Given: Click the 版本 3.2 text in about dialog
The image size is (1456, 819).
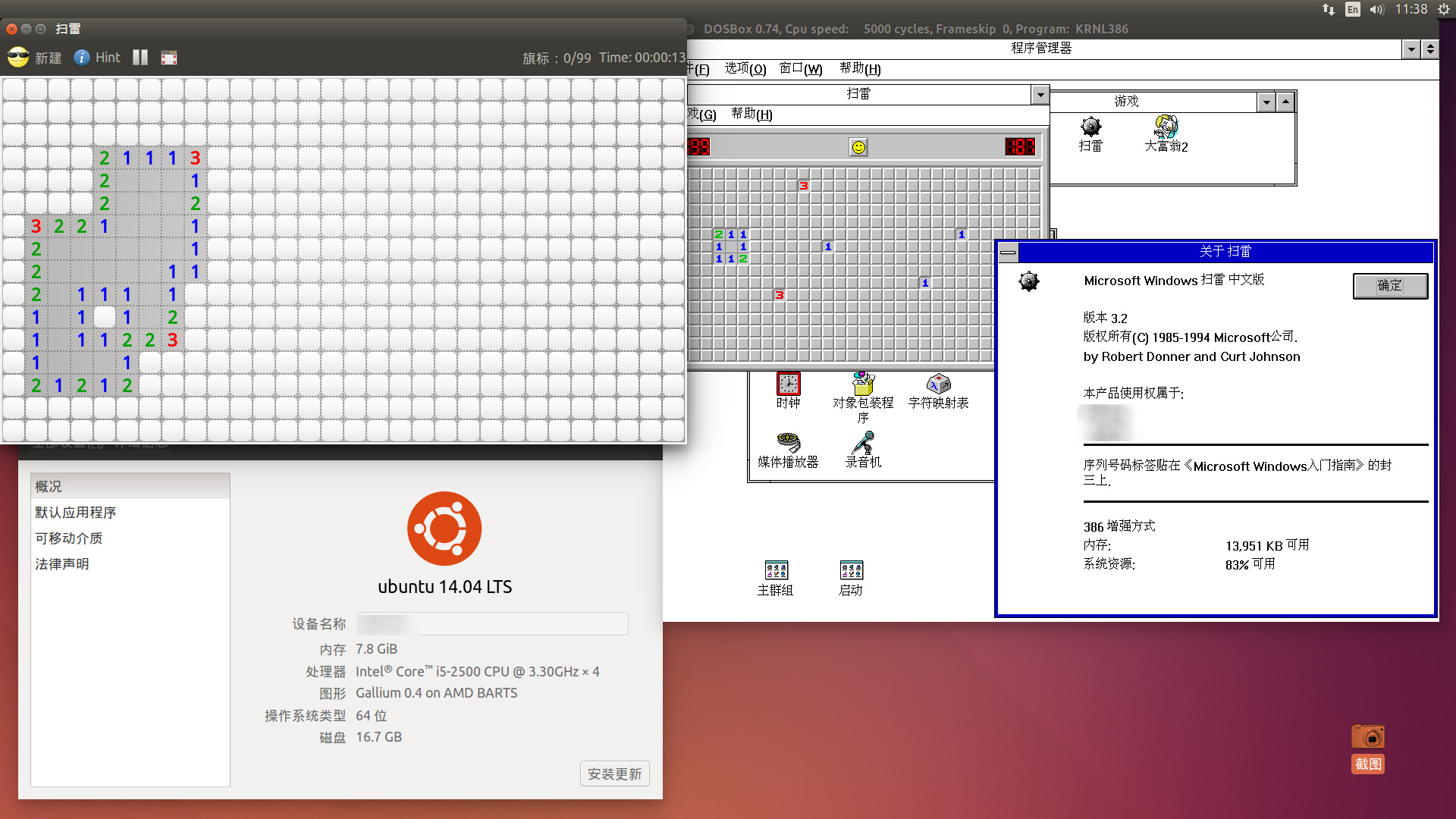Looking at the screenshot, I should [1105, 318].
